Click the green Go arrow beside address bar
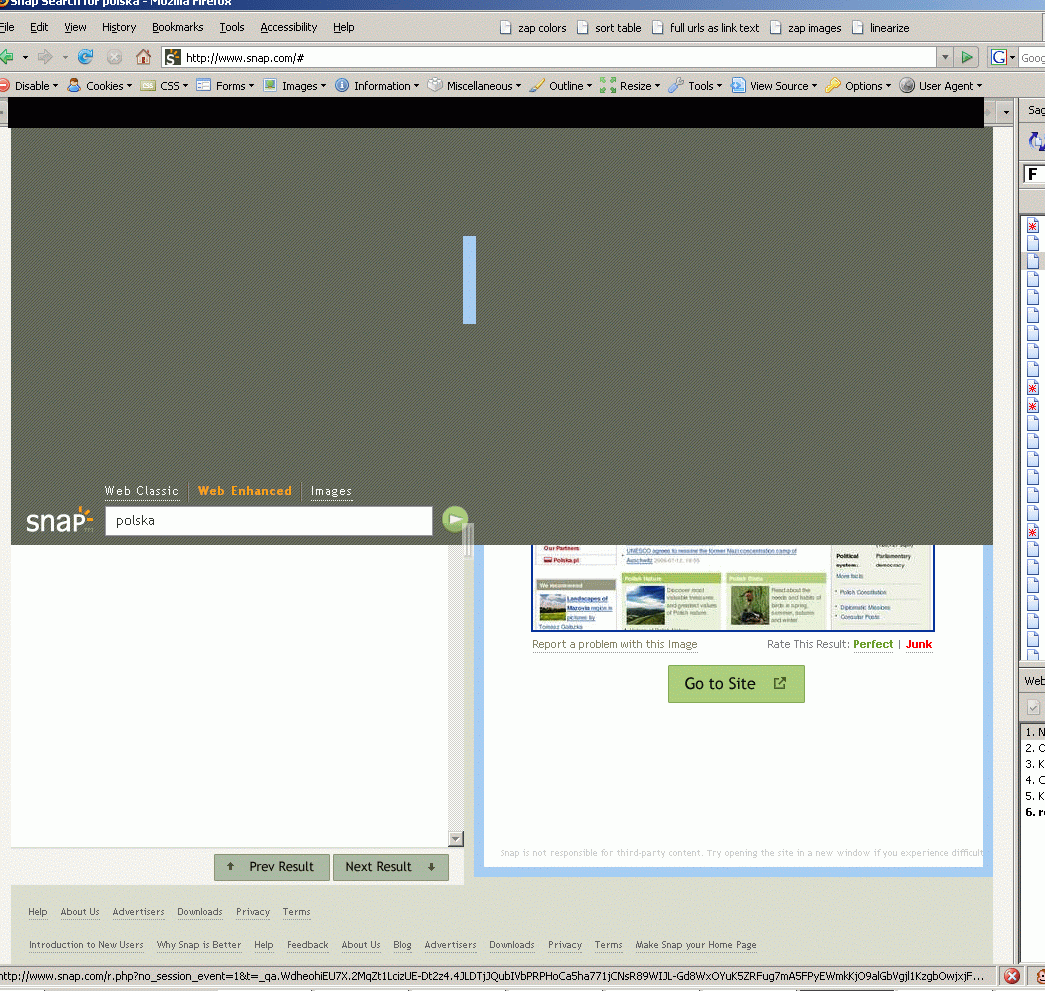The height and width of the screenshot is (991, 1045). [967, 58]
